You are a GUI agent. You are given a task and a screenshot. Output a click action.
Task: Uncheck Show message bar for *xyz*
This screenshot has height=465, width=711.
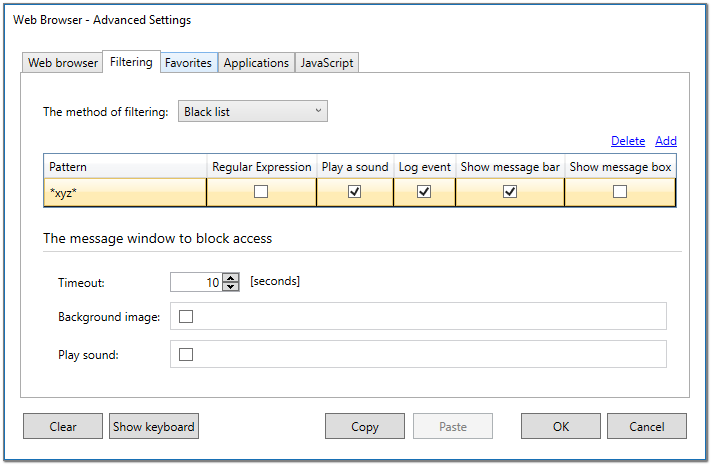click(510, 192)
